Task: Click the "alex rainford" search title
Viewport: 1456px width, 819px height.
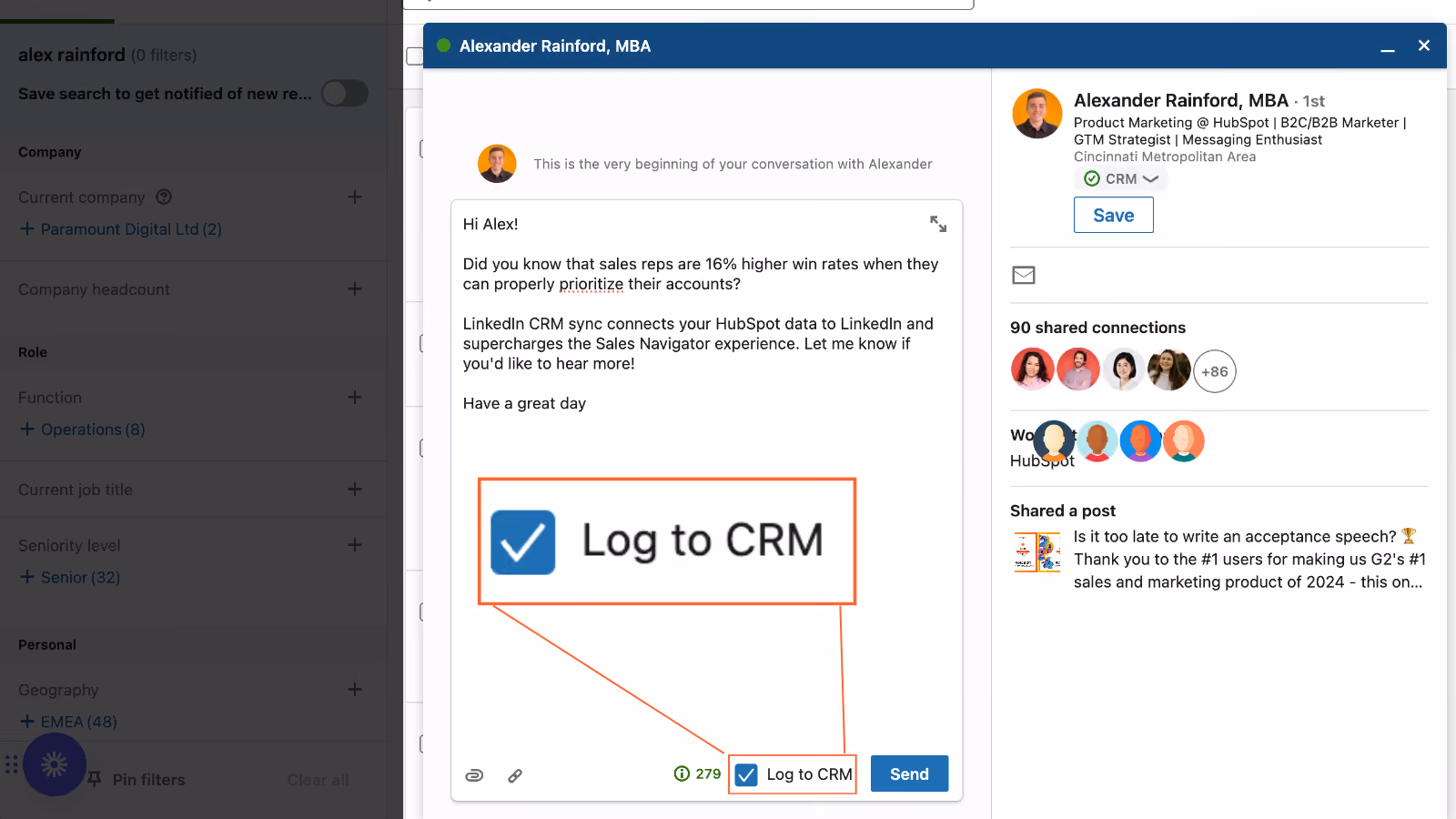Action: (72, 55)
